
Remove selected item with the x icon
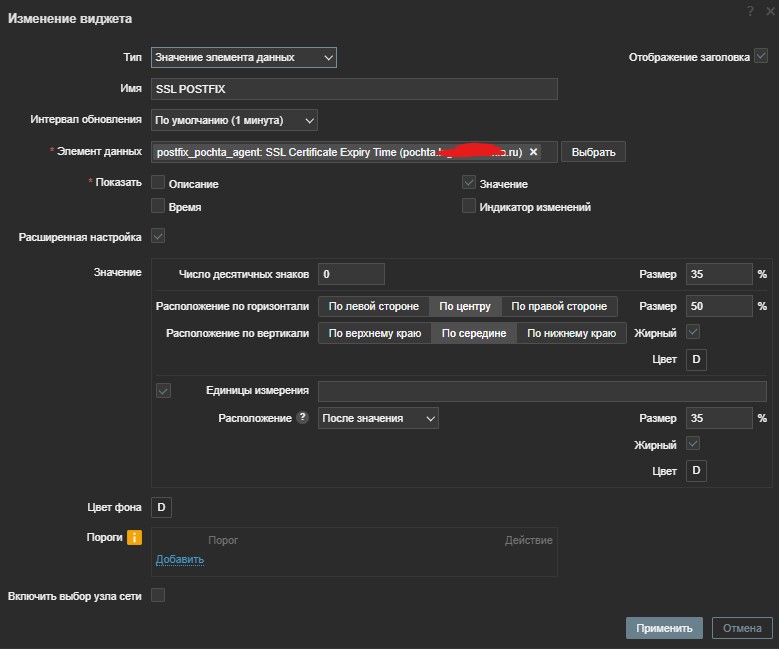click(534, 152)
